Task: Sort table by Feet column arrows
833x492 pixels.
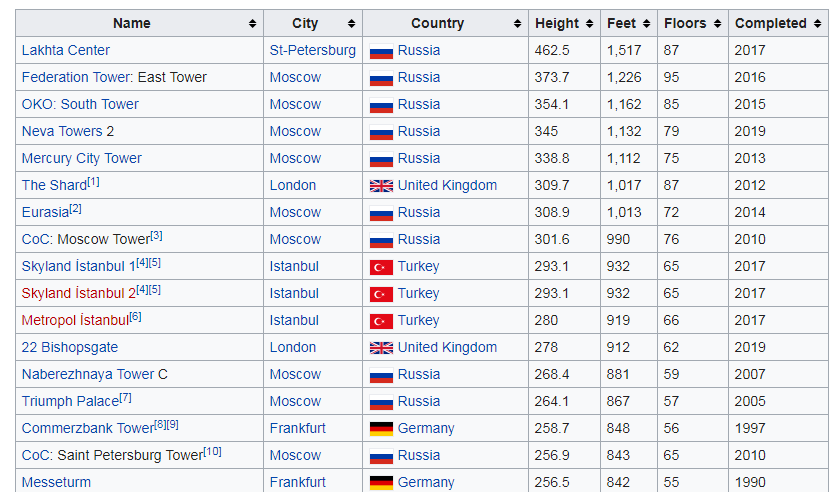Action: point(646,23)
